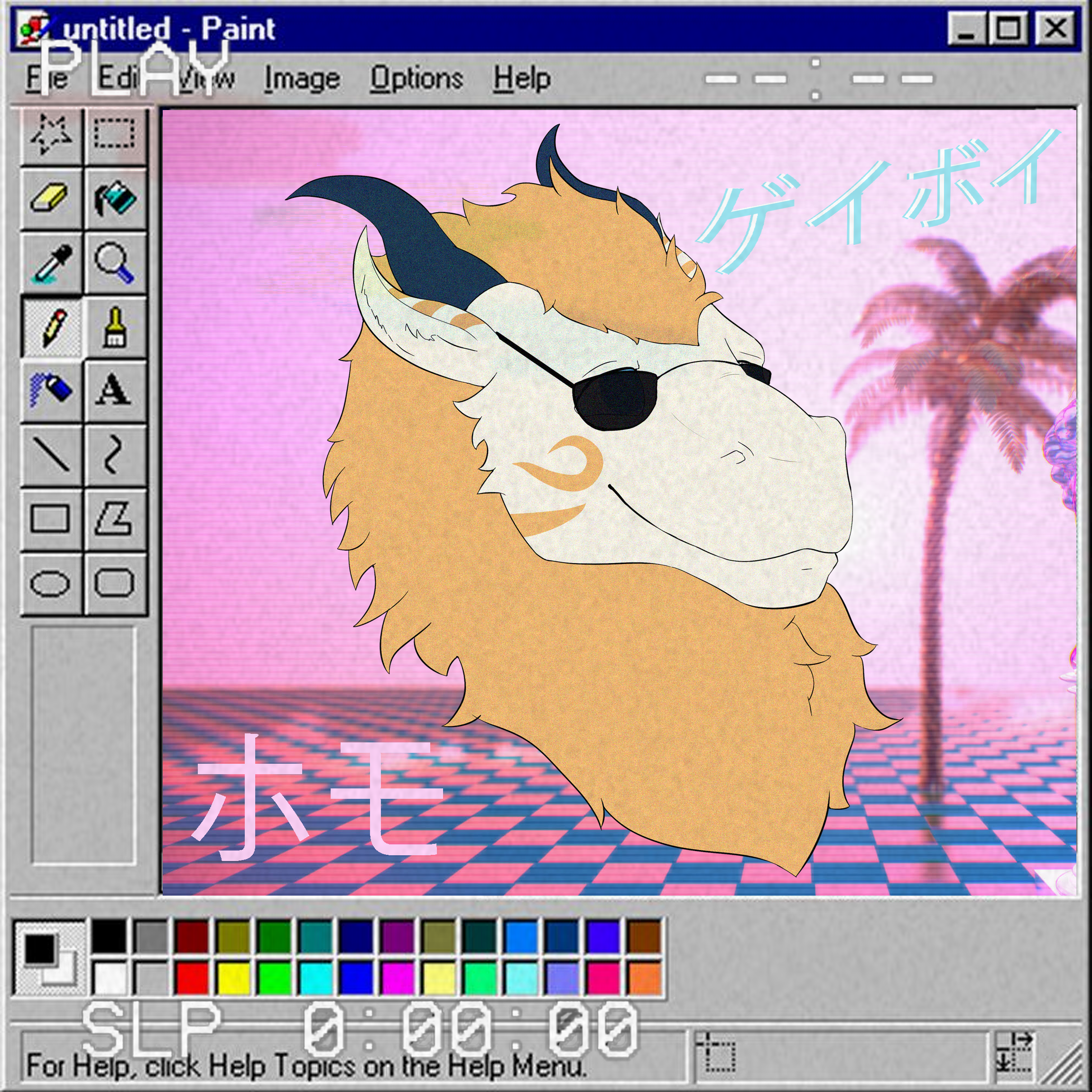Open the Image menu
The height and width of the screenshot is (1092, 1092).
pos(302,79)
